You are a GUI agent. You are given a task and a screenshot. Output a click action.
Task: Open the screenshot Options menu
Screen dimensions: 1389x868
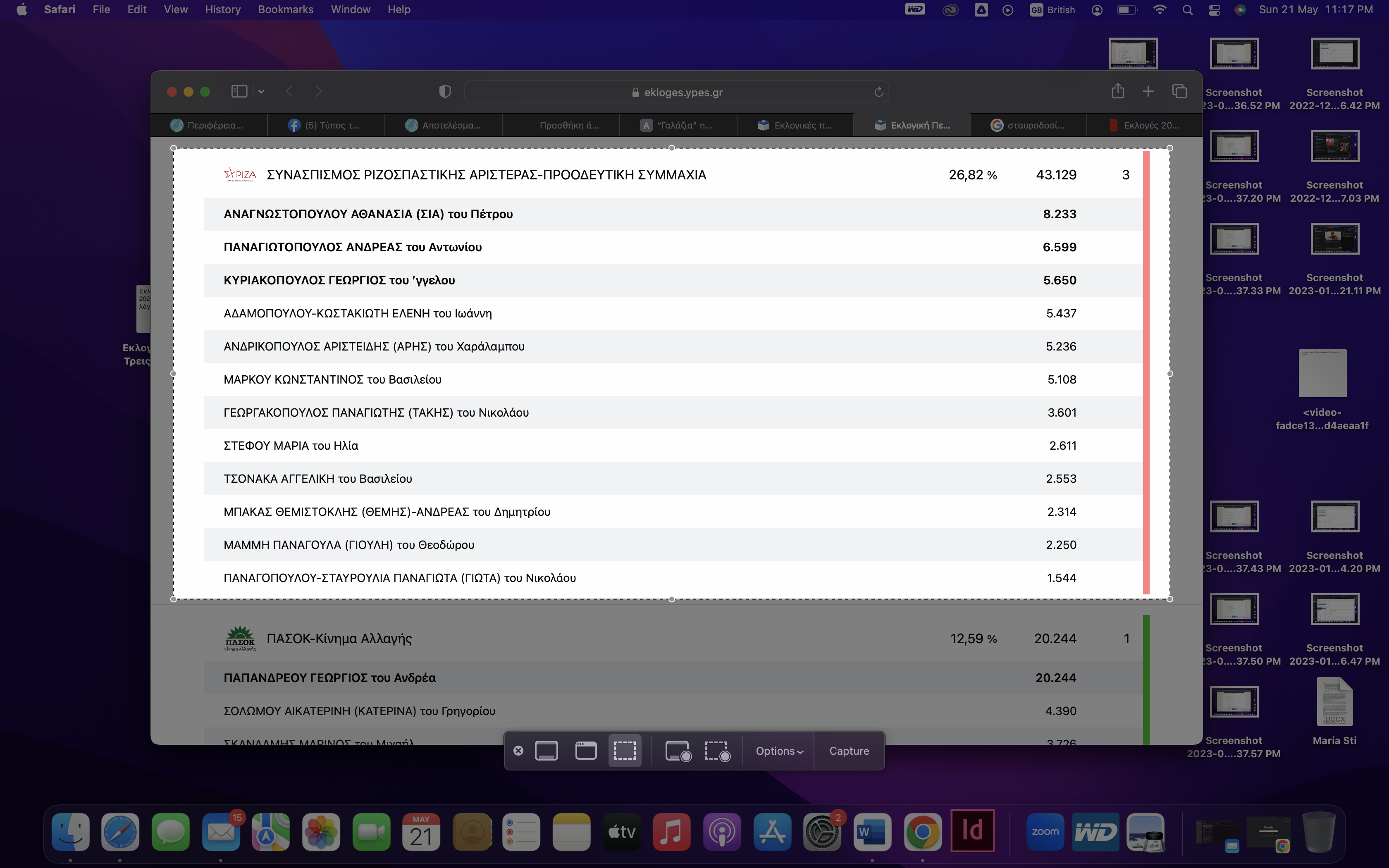(x=779, y=751)
